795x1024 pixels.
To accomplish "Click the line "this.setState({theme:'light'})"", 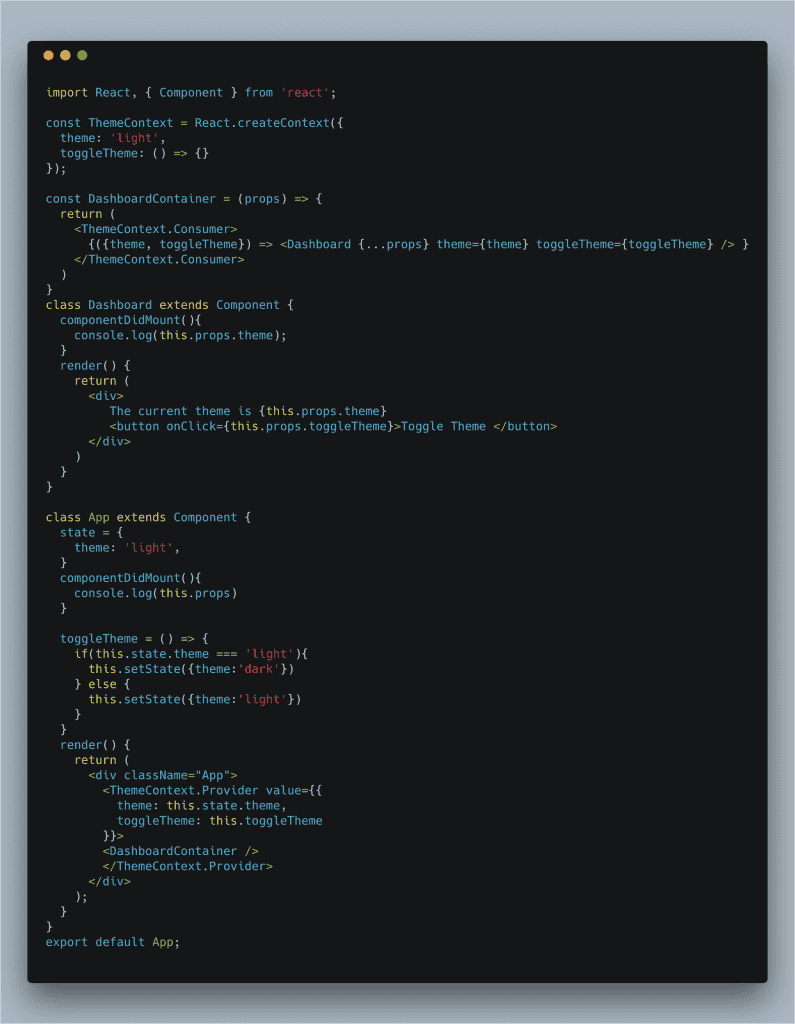I will [195, 699].
